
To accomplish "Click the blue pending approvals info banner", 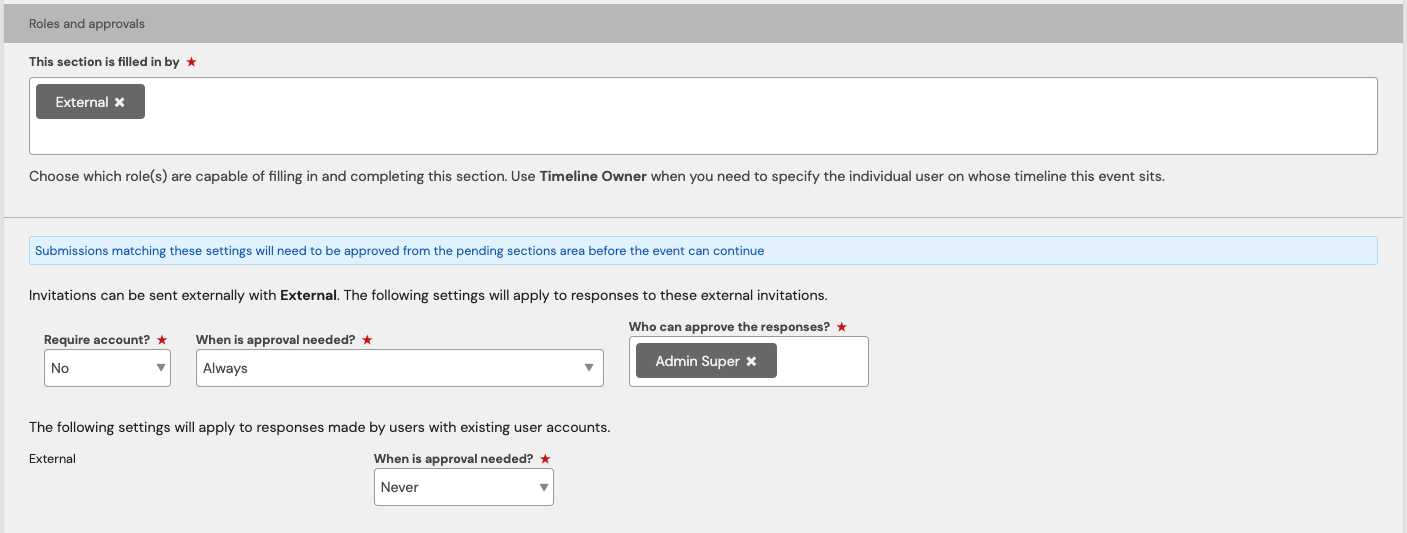I will [x=702, y=251].
